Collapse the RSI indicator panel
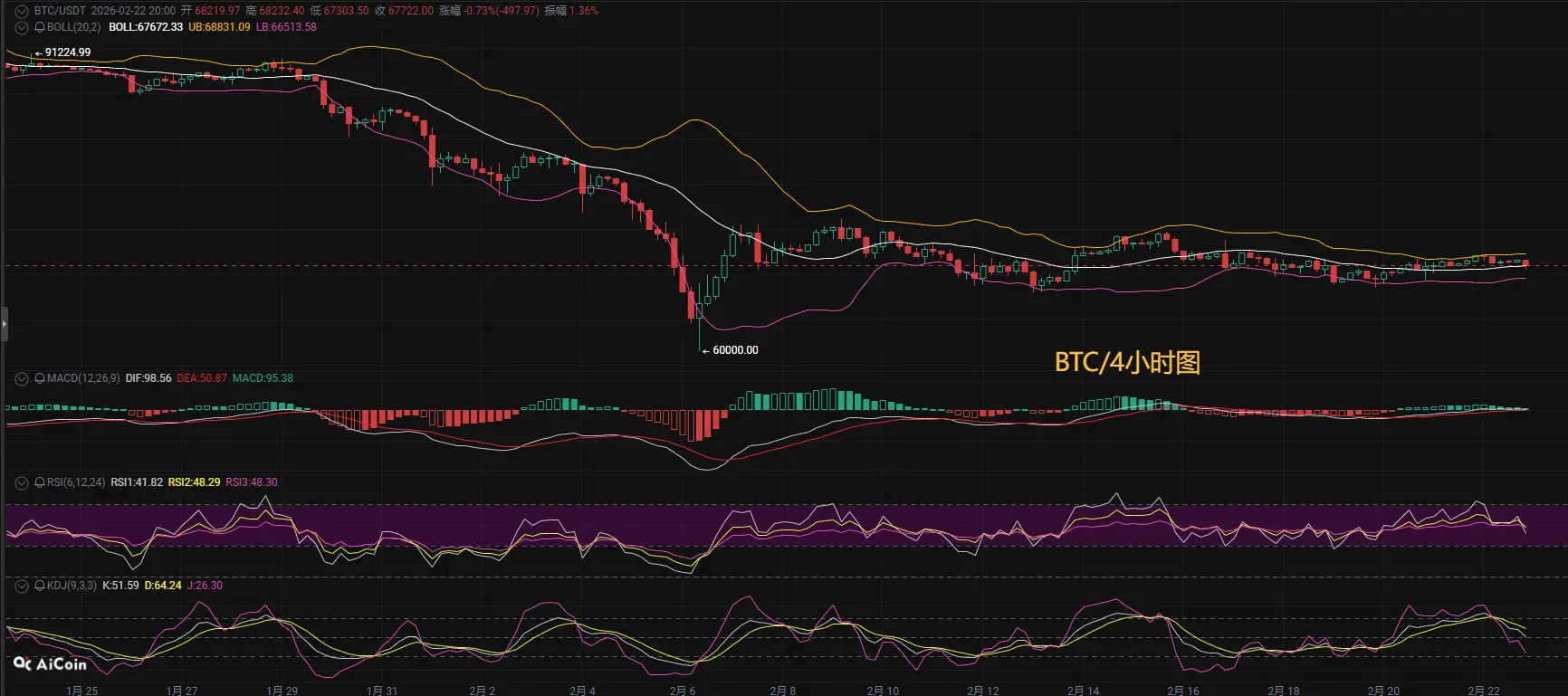Viewport: 1568px width, 696px height. click(22, 482)
